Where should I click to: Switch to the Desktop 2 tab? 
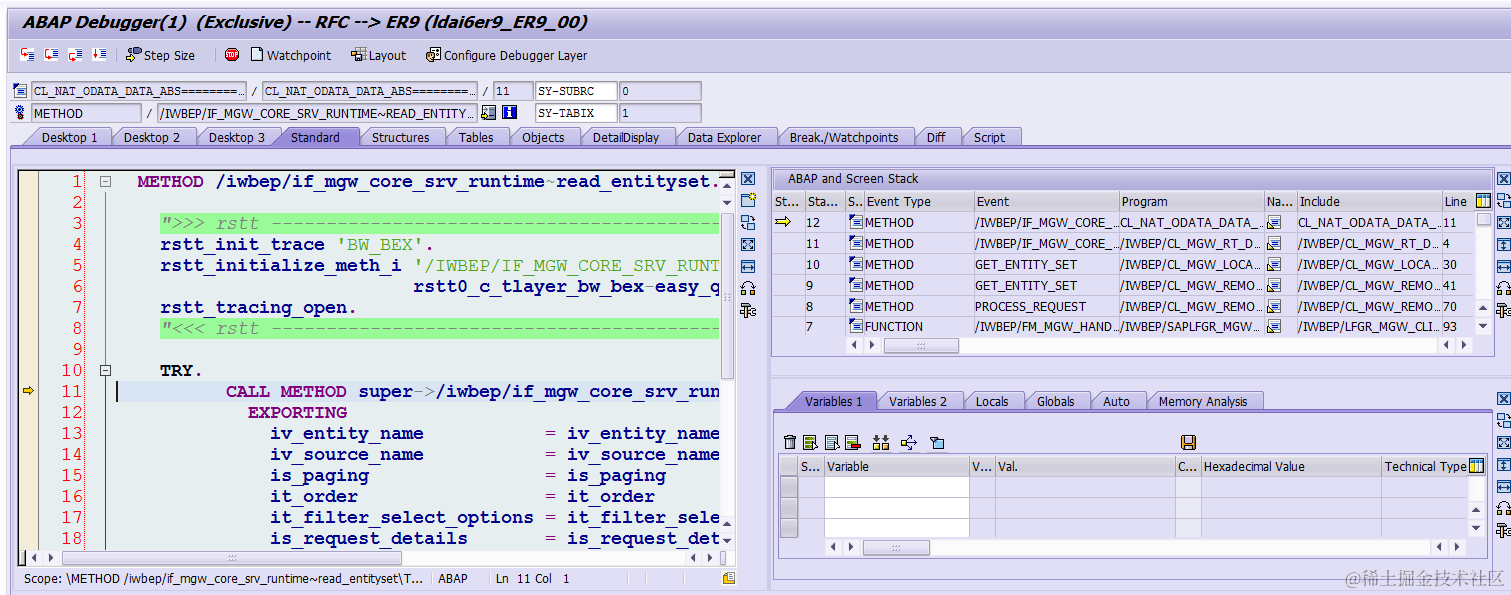(x=152, y=137)
